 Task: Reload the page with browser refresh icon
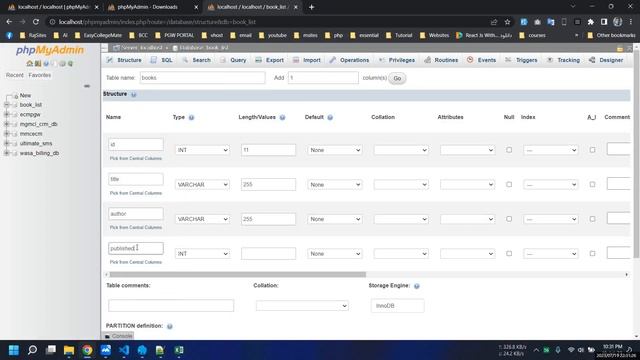point(36,22)
